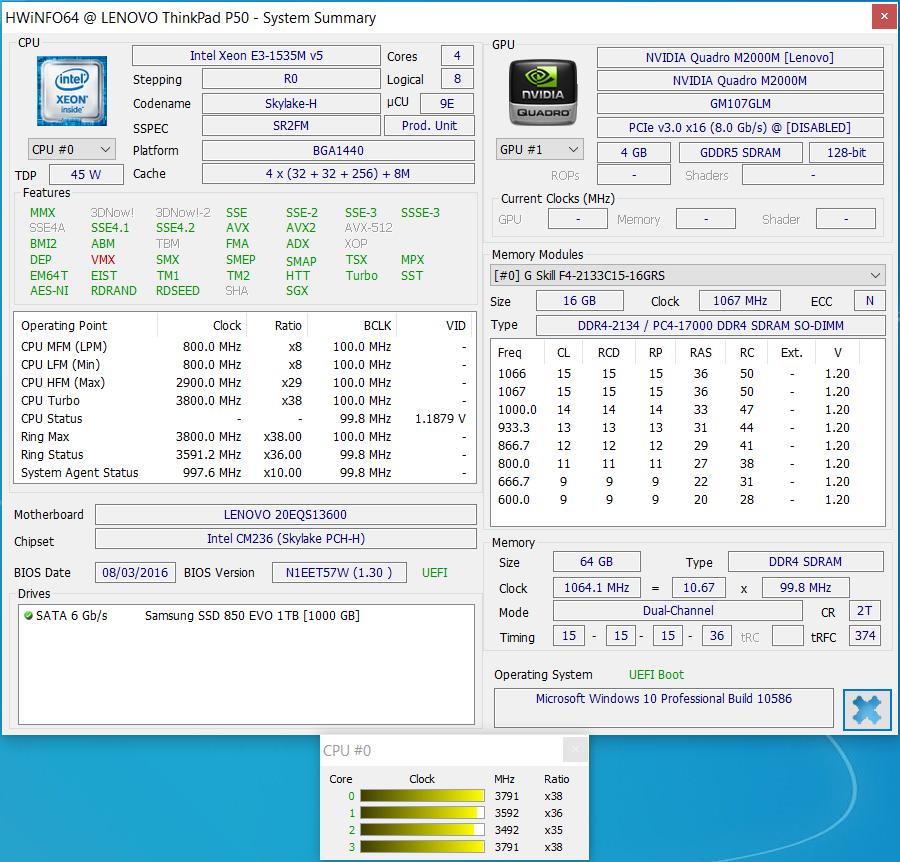The height and width of the screenshot is (862, 900).
Task: Click the BIOS Version N1EET57W (1.30 )
Action: click(339, 573)
